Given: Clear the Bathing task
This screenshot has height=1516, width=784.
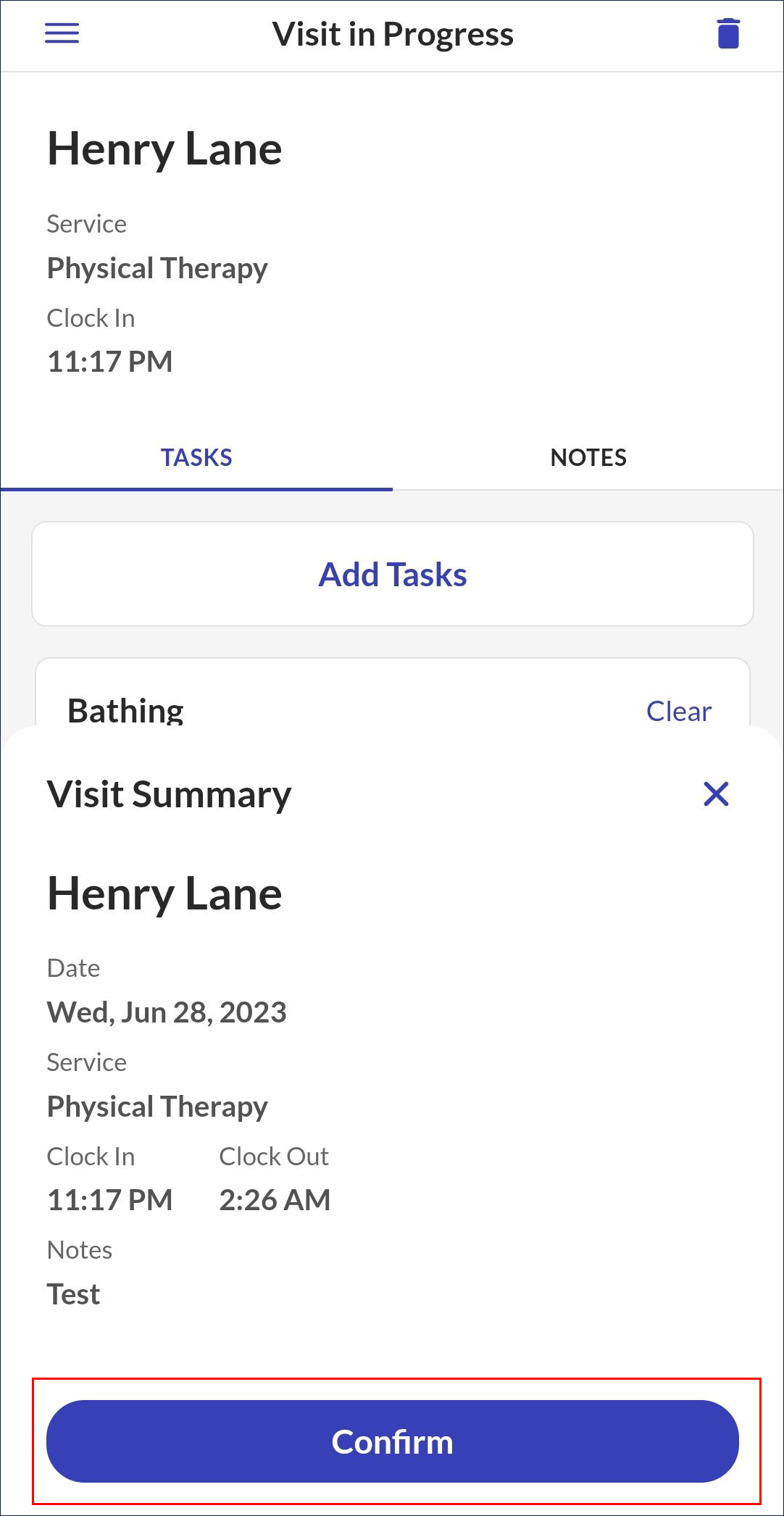Looking at the screenshot, I should click(x=678, y=712).
